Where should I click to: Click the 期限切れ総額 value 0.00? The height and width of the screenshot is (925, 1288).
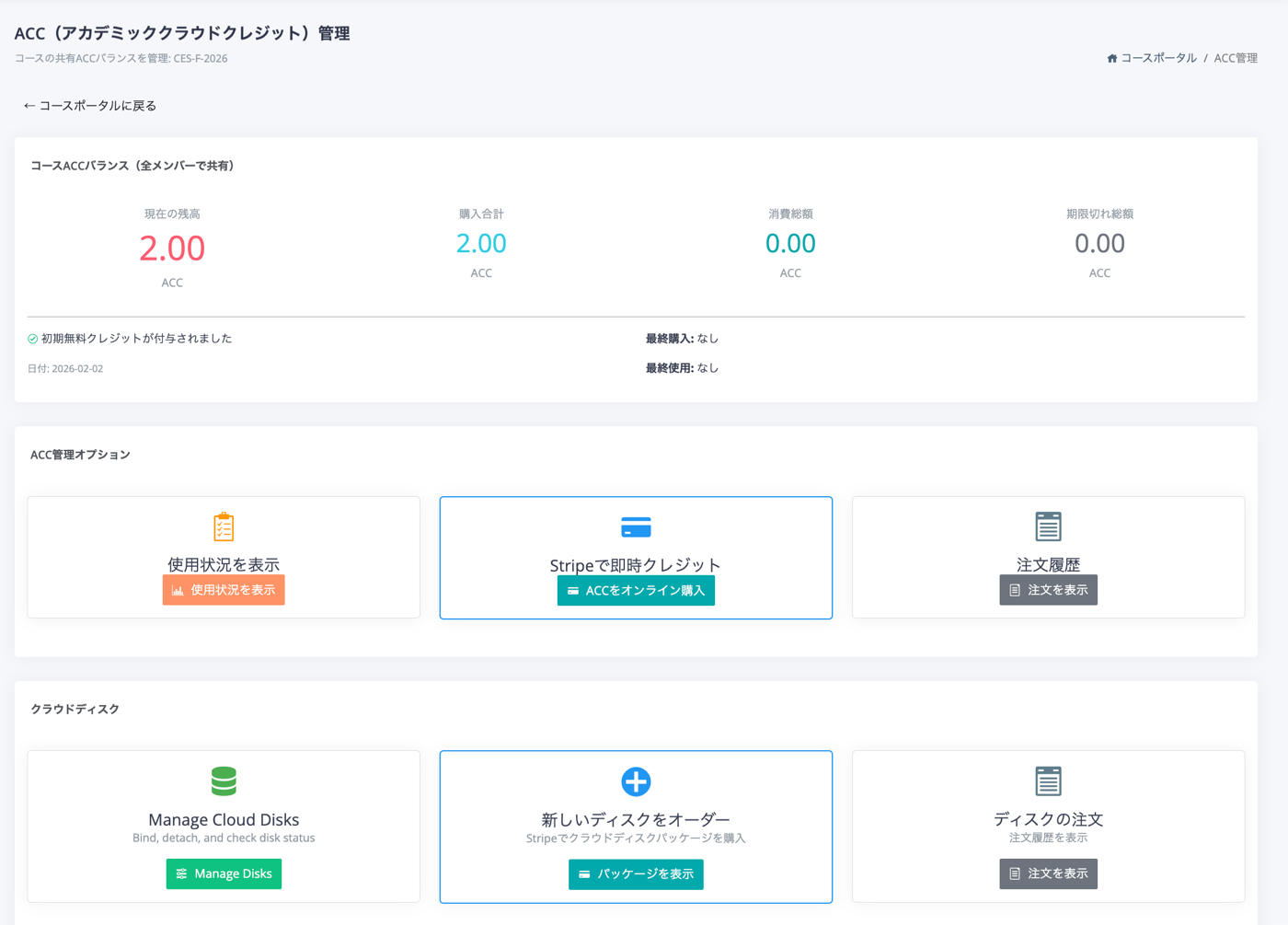pyautogui.click(x=1099, y=243)
